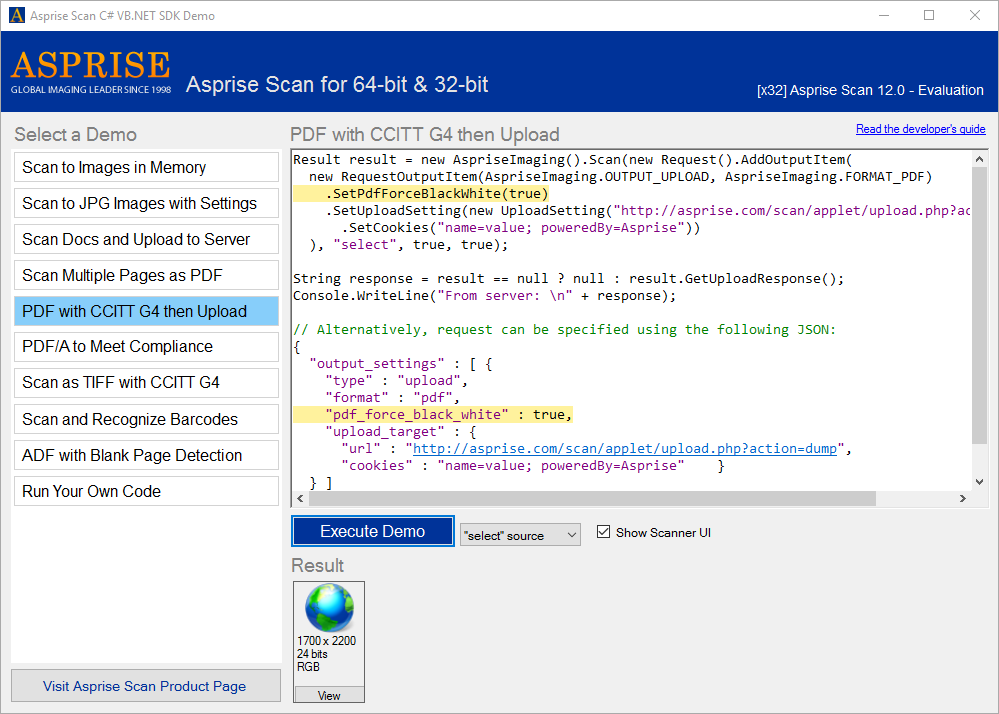Open the scanned image globe thumbnail
Image resolution: width=999 pixels, height=714 pixels.
coord(328,606)
